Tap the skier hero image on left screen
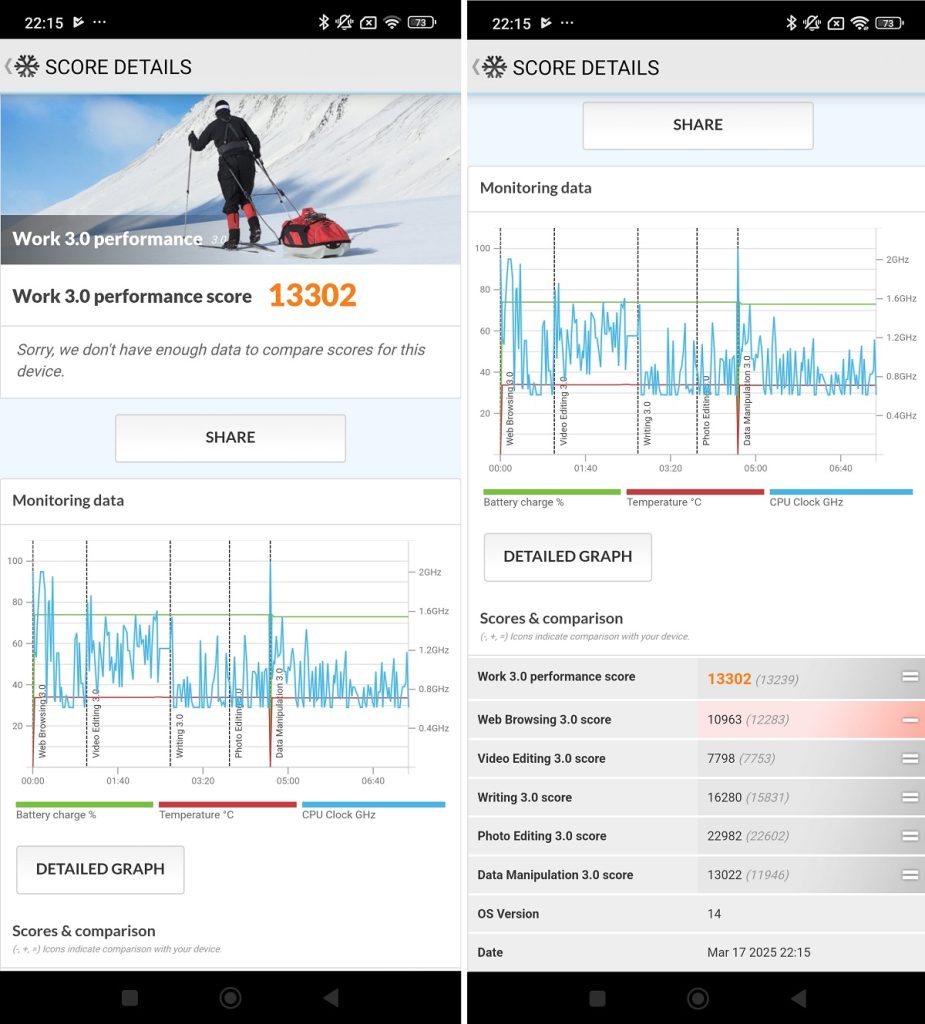Viewport: 925px width, 1024px height. [231, 180]
